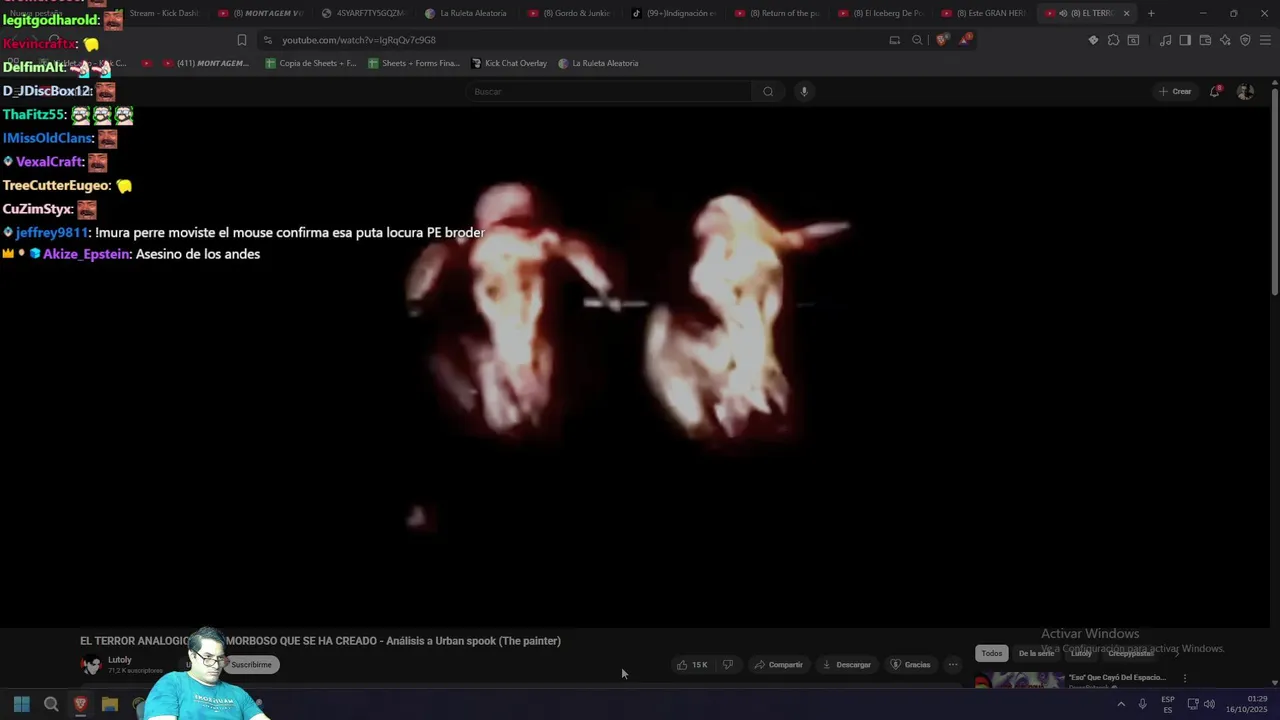Click the YouTube search magnifier button
Image resolution: width=1280 pixels, height=720 pixels.
768,91
